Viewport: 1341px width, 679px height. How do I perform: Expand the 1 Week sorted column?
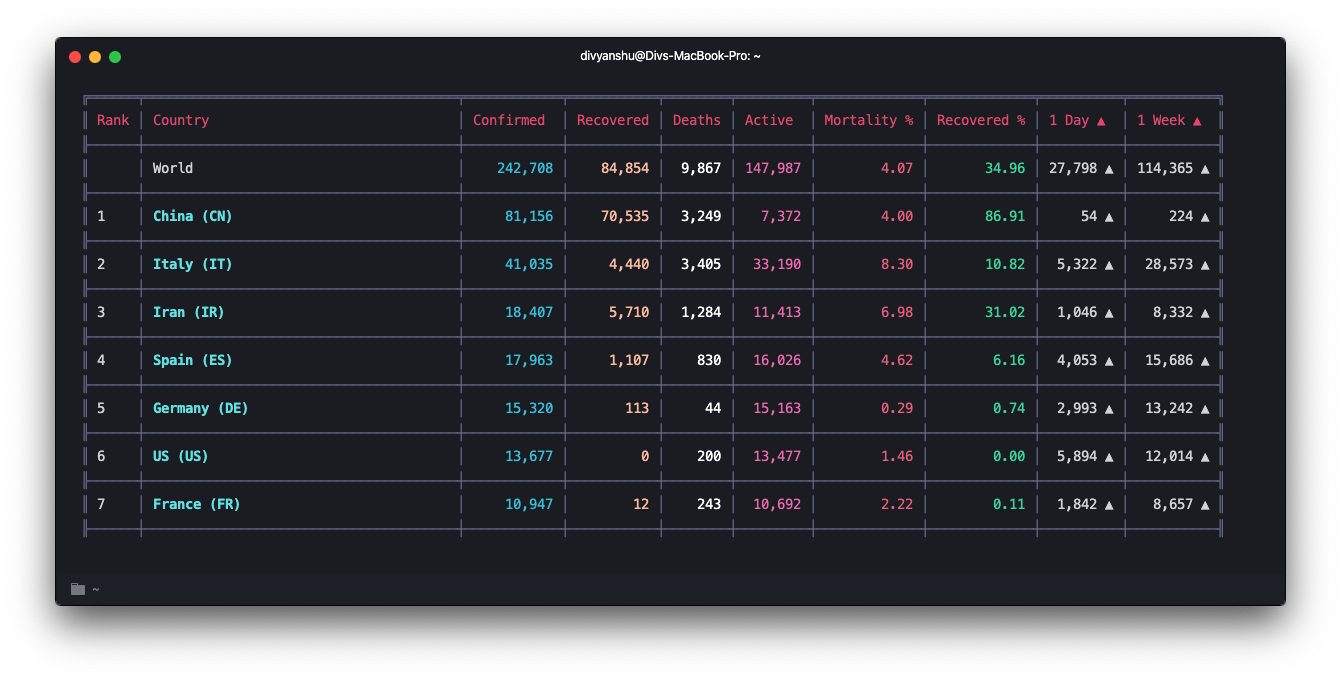tap(1165, 120)
